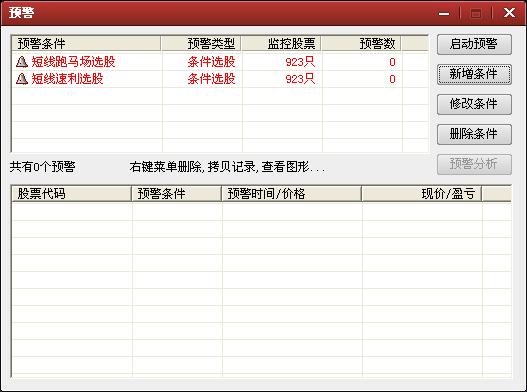Minimize the 预警 window
Image resolution: width=527 pixels, height=392 pixels.
[444, 13]
